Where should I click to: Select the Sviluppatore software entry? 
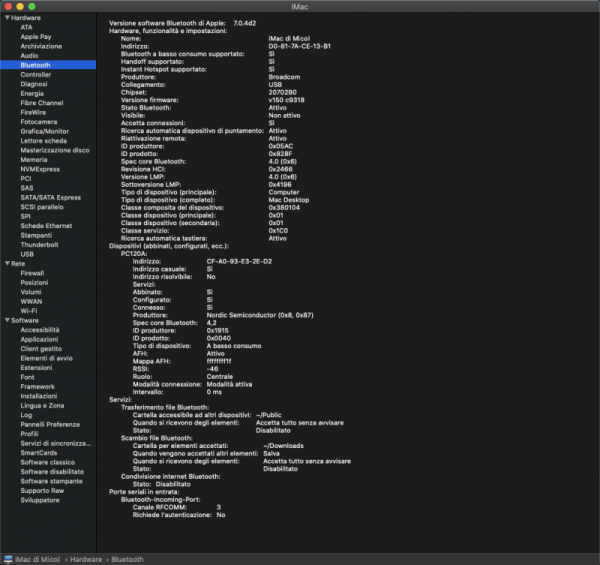(40, 500)
